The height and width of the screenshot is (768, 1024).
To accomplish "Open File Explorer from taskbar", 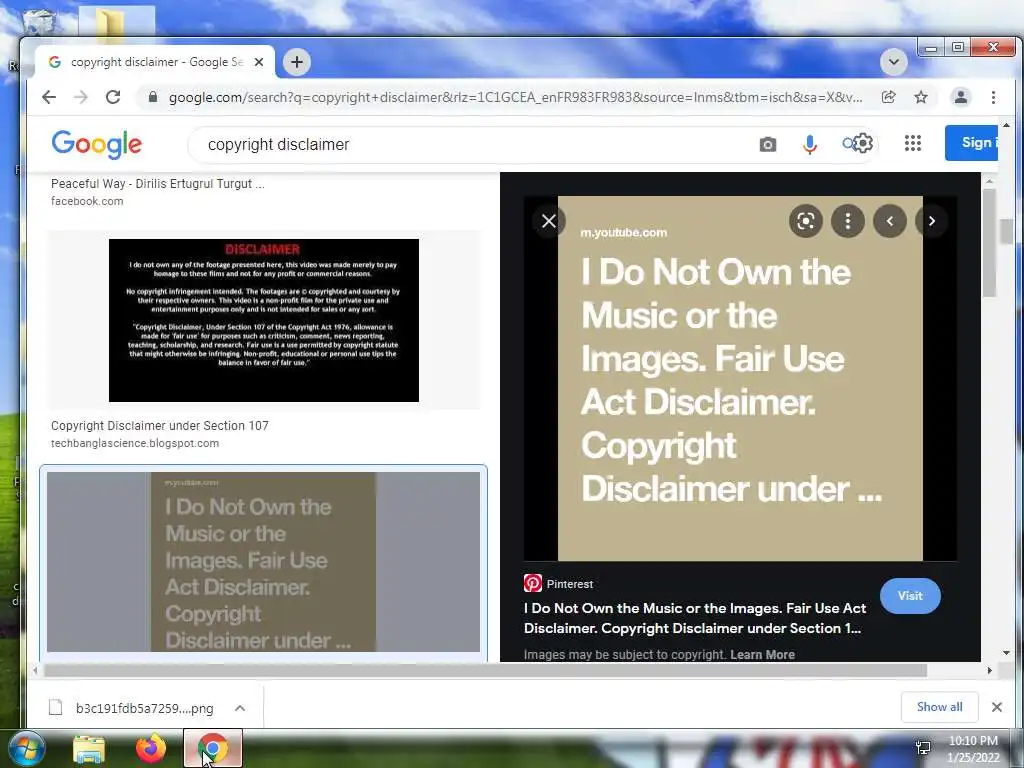I will pos(89,749).
